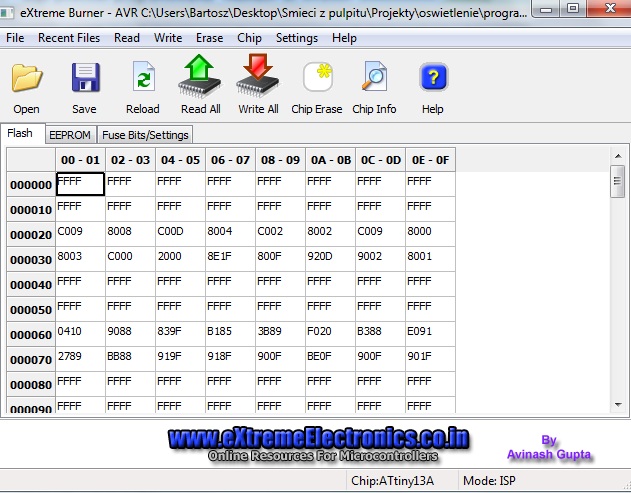Open the Help menu in menu bar
631x493 pixels.
click(344, 38)
